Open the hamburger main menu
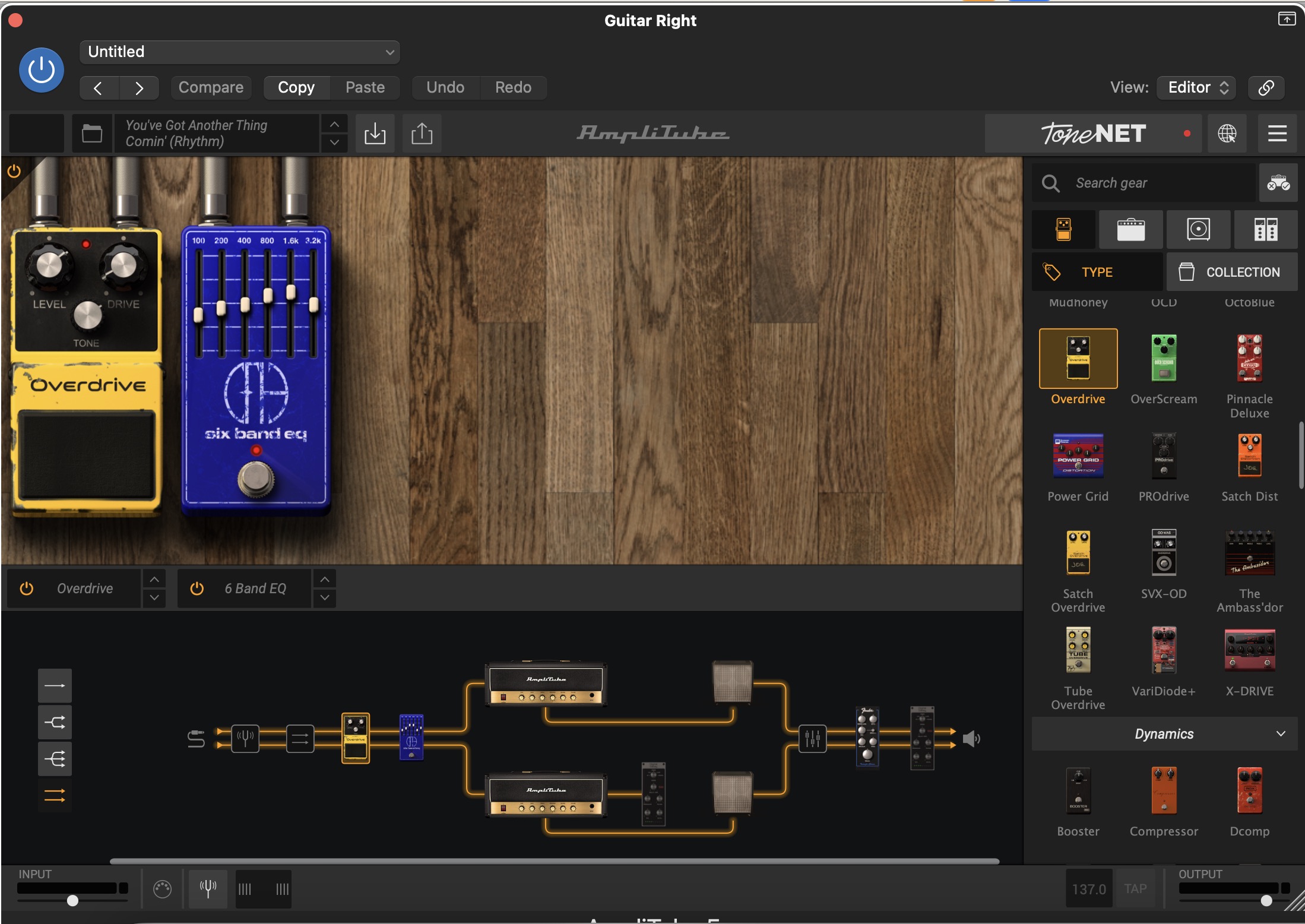 tap(1277, 134)
